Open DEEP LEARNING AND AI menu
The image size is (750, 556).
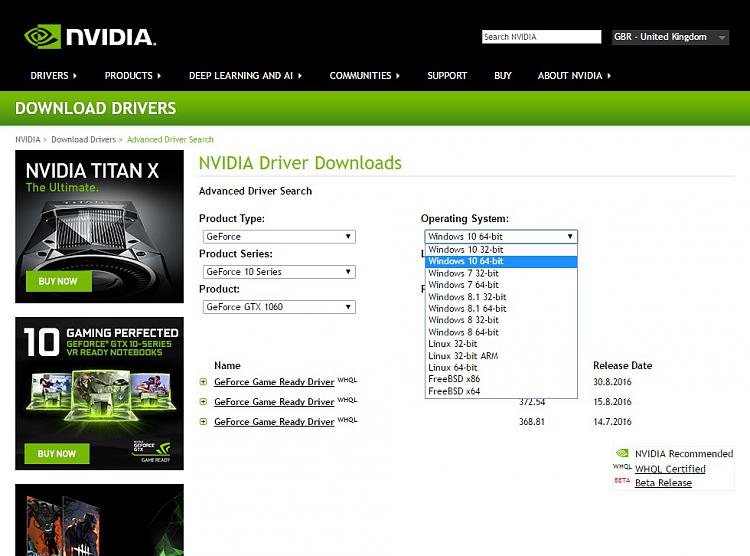click(245, 76)
